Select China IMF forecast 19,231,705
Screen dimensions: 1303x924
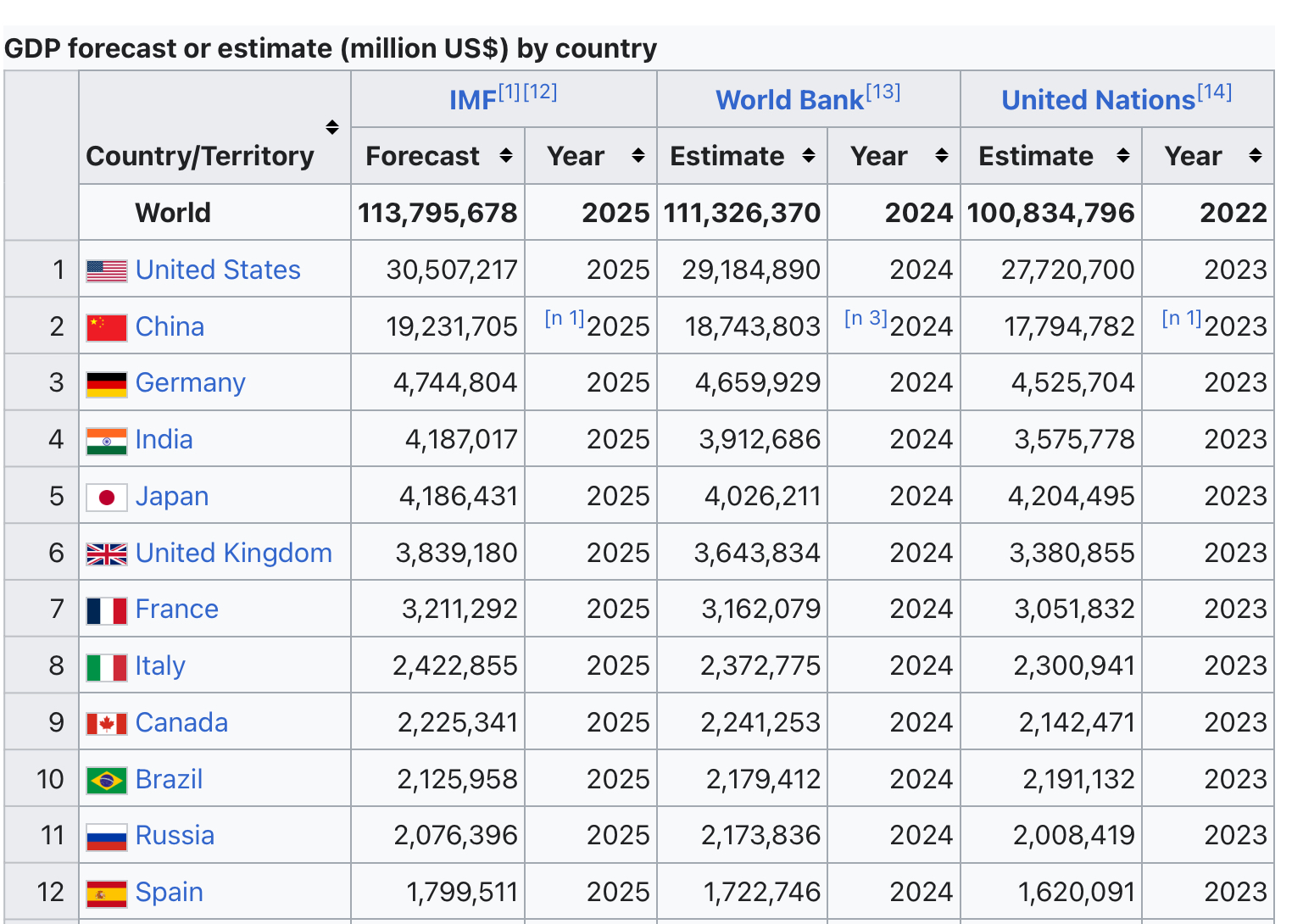(452, 326)
